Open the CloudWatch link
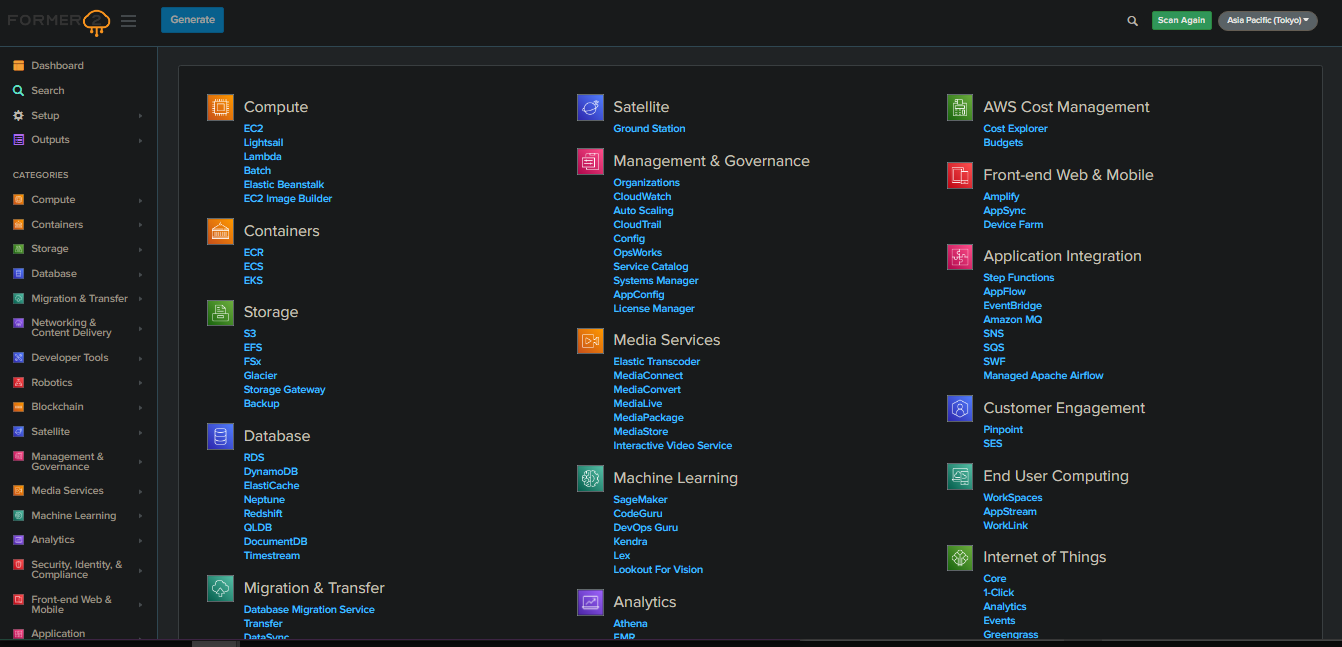The height and width of the screenshot is (647, 1342). pyautogui.click(x=642, y=197)
